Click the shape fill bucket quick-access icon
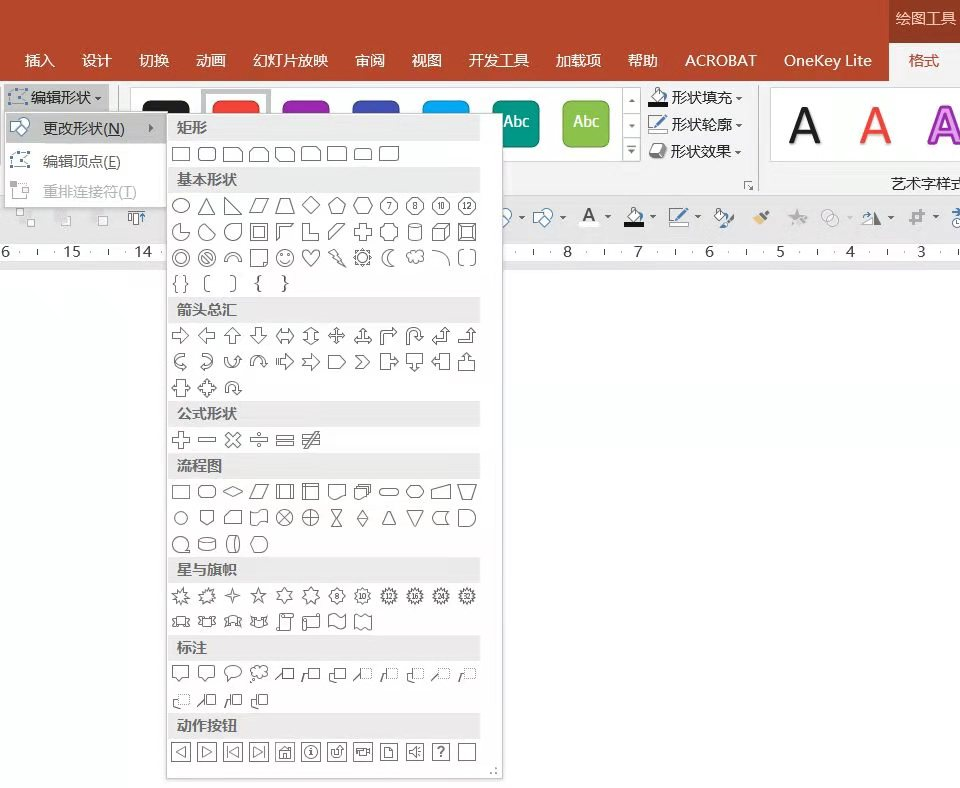 click(x=634, y=217)
